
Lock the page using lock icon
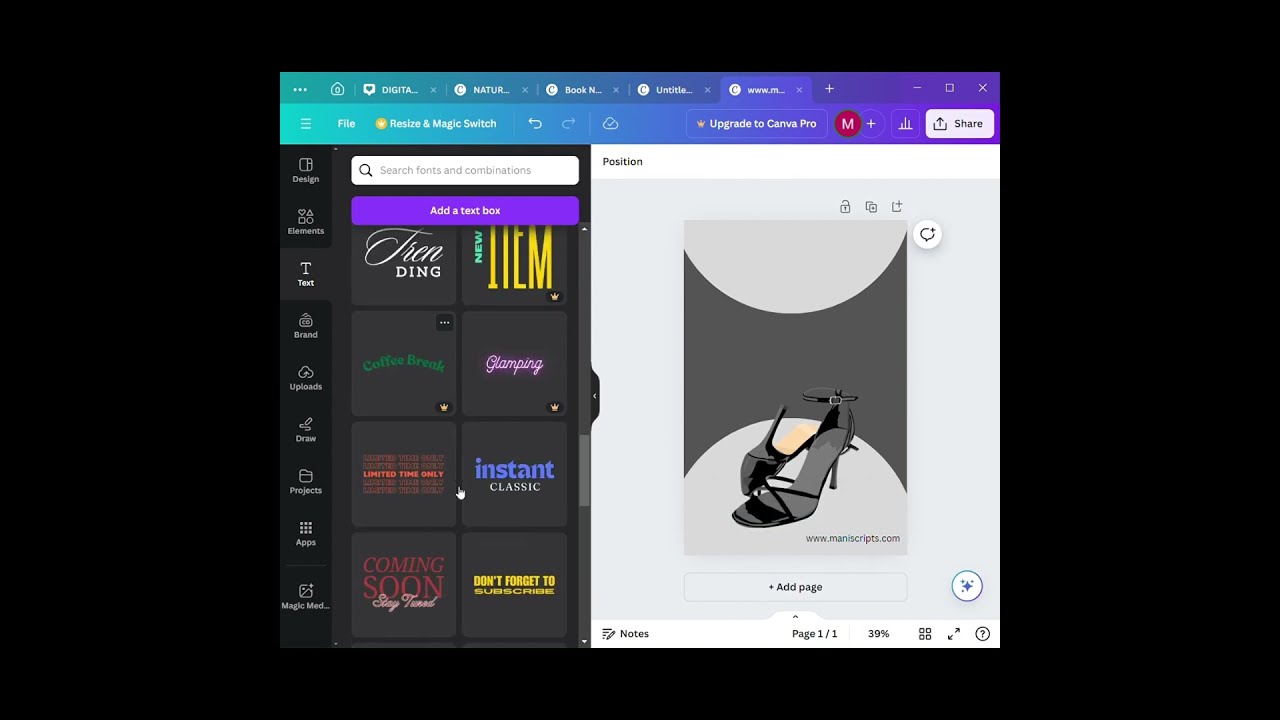[x=845, y=207]
